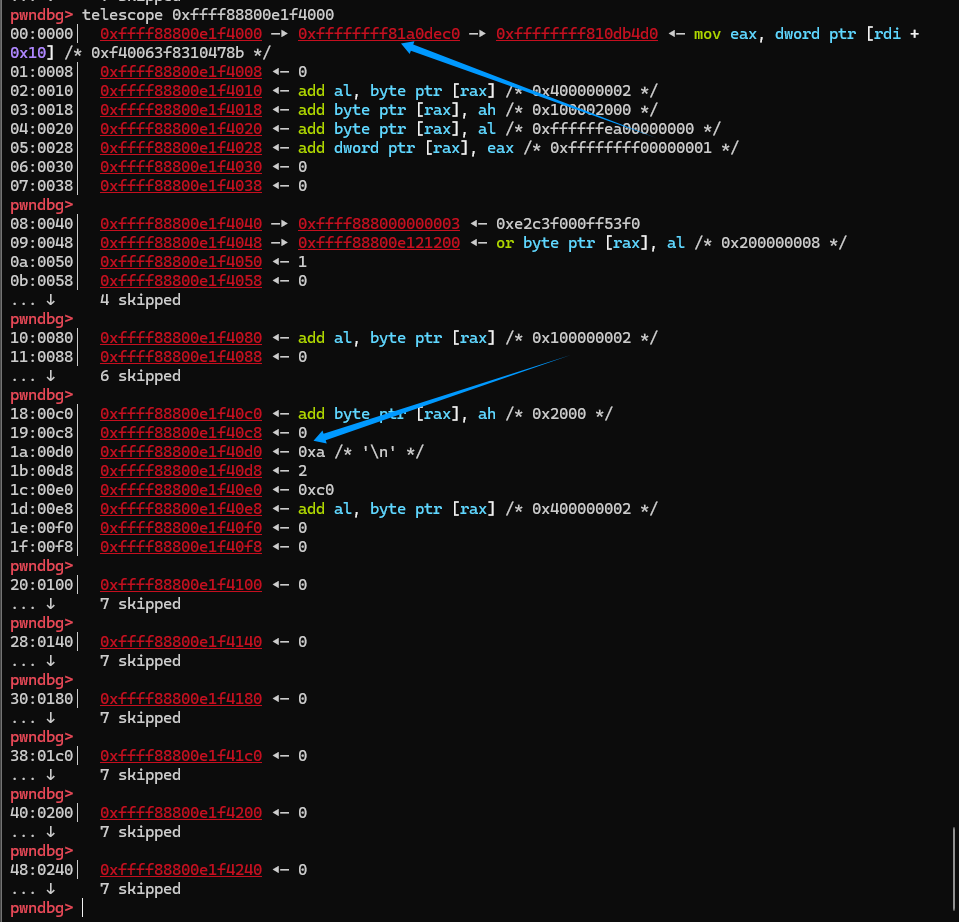Click address 0xffff88800e1f40e8
Image resolution: width=959 pixels, height=922 pixels.
181,508
